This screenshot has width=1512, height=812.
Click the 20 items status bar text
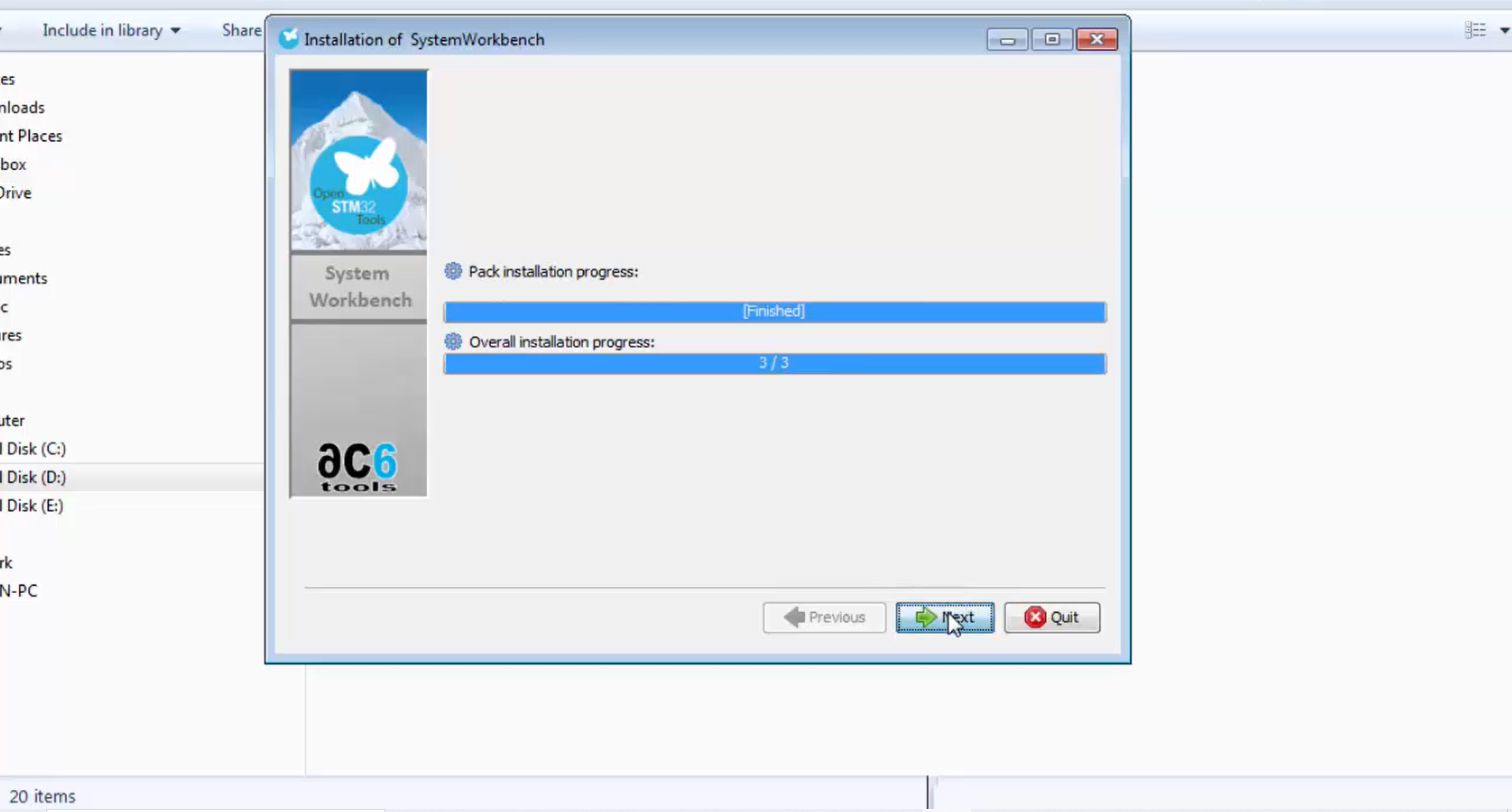[x=43, y=796]
